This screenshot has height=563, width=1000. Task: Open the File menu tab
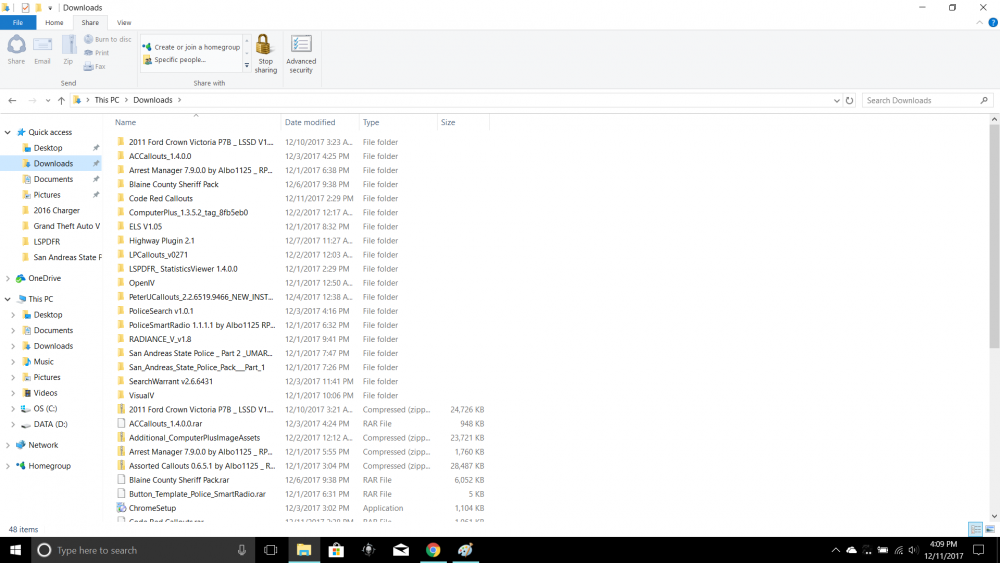pos(18,22)
